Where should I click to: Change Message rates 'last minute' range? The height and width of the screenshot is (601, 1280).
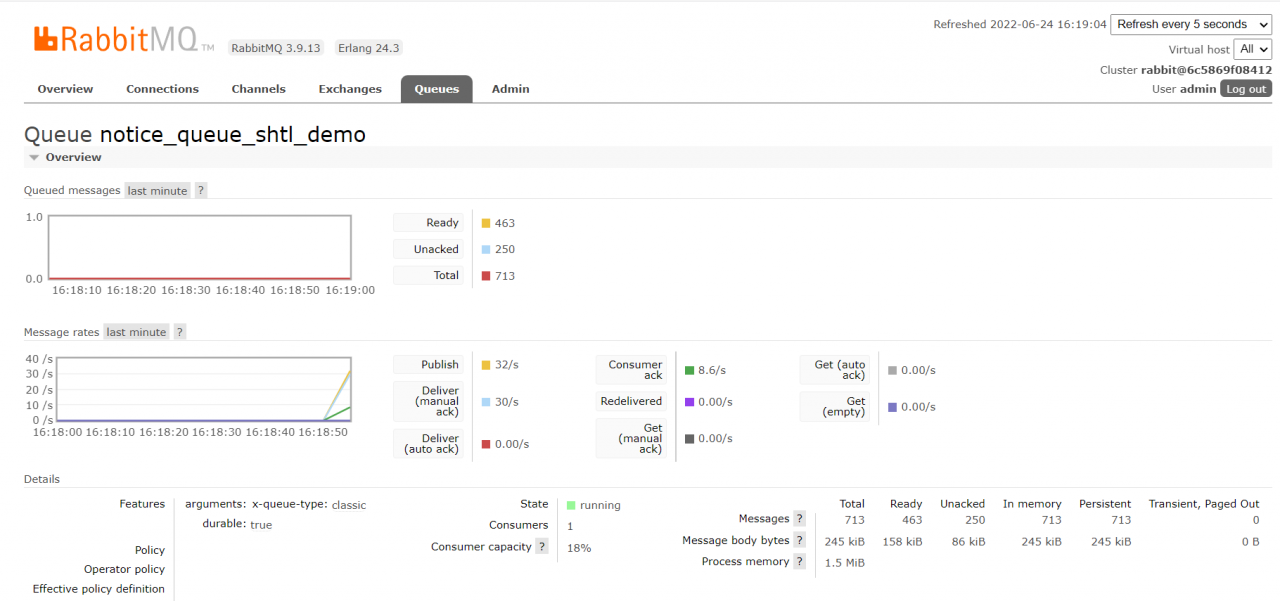[x=136, y=332]
